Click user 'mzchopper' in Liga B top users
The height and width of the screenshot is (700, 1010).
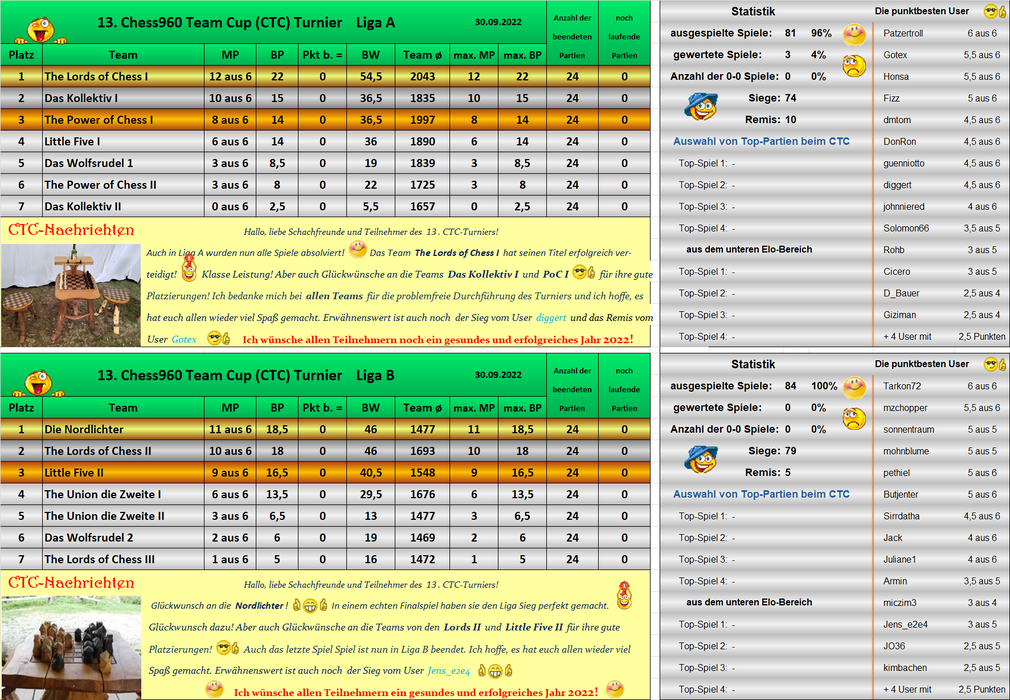[905, 408]
